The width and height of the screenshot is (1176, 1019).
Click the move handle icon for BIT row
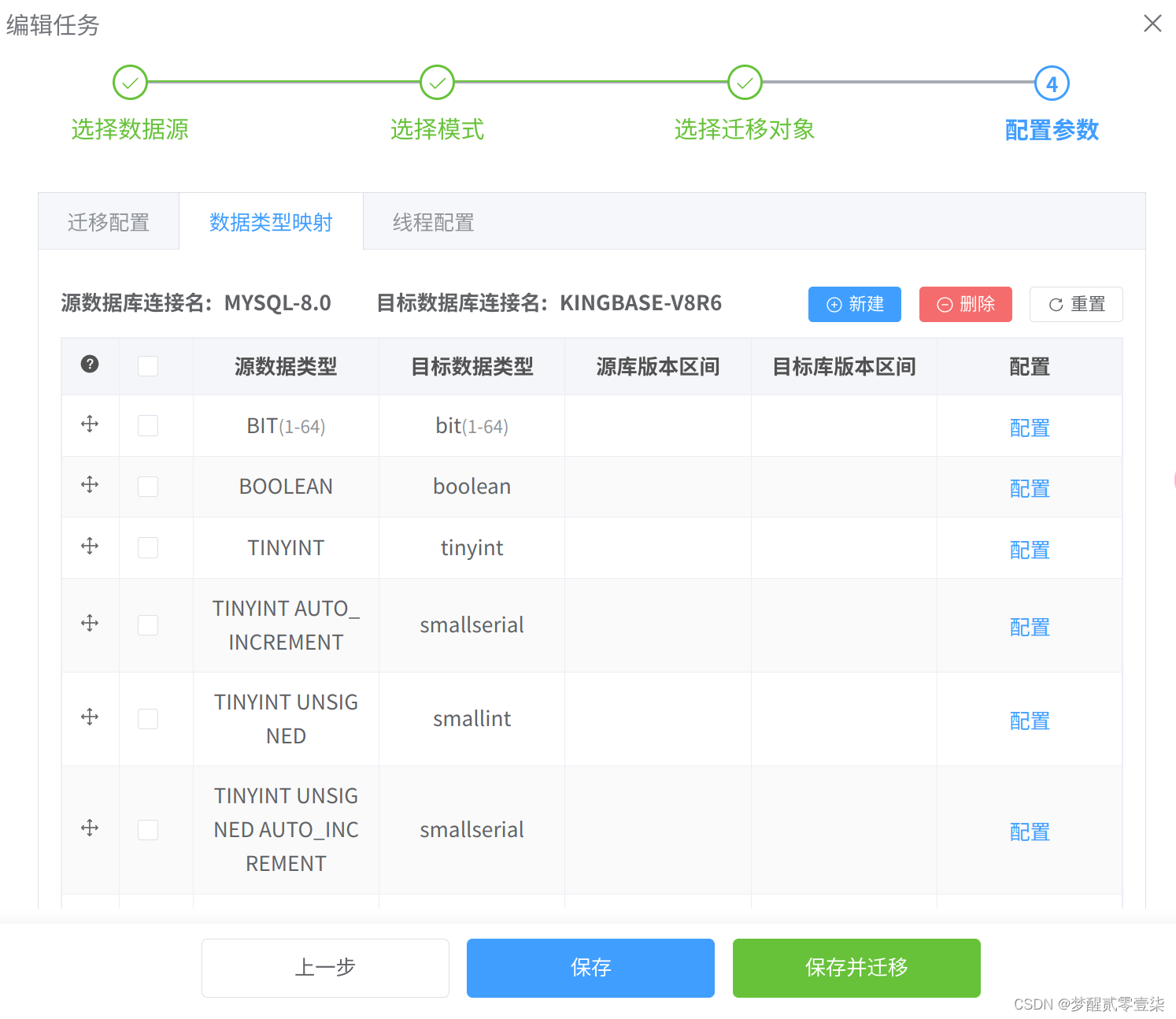pyautogui.click(x=90, y=424)
